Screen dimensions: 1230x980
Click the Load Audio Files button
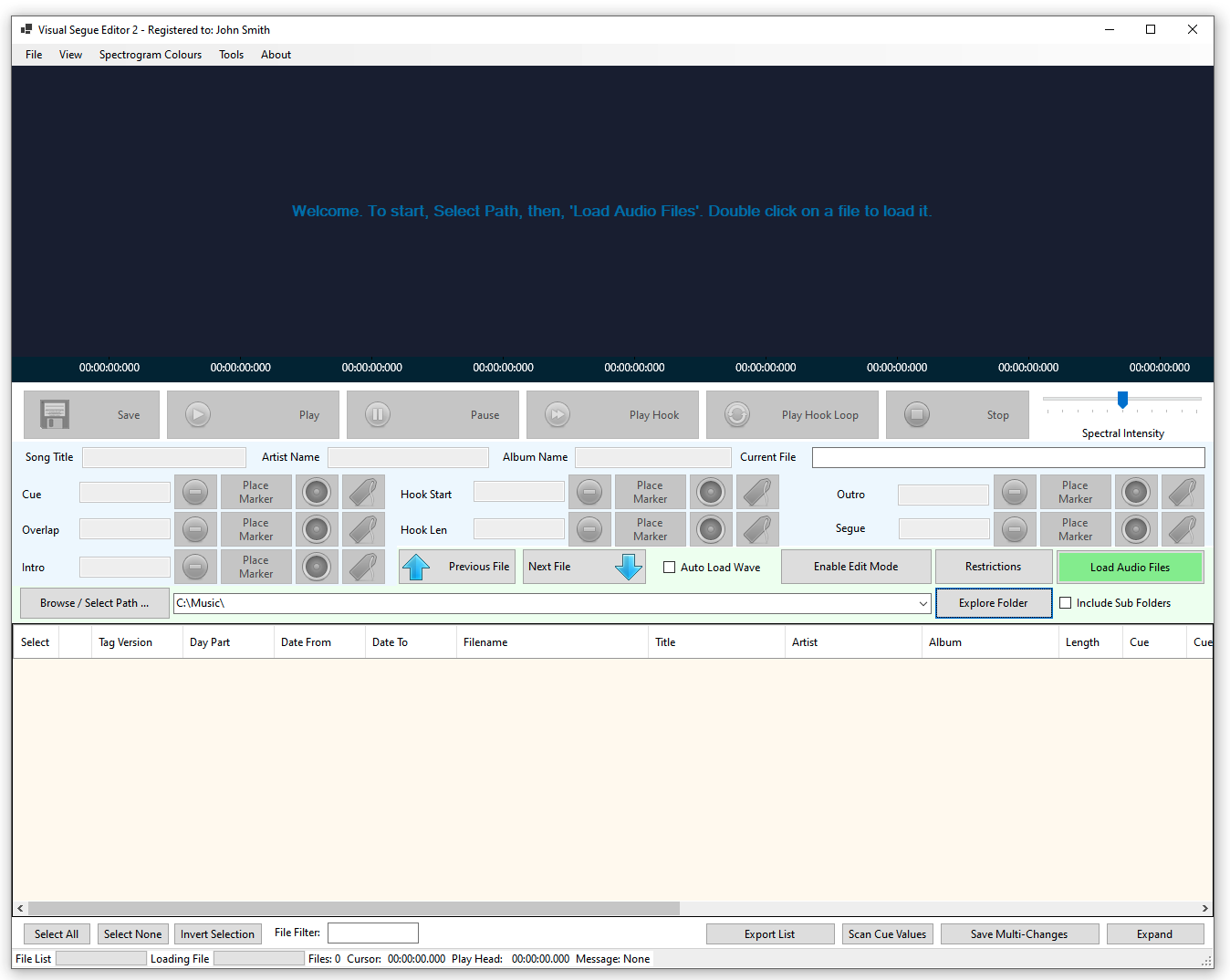[1130, 567]
